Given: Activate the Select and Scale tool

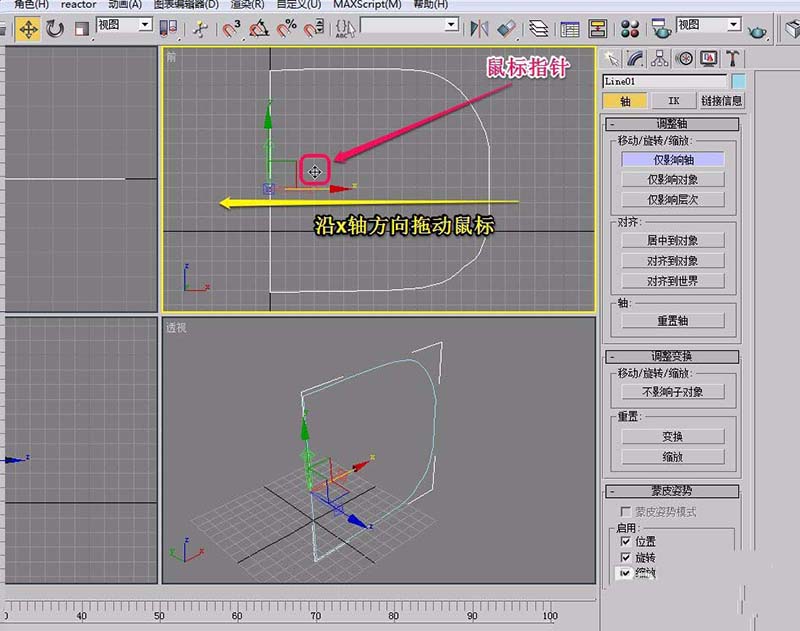Looking at the screenshot, I should click(x=81, y=29).
